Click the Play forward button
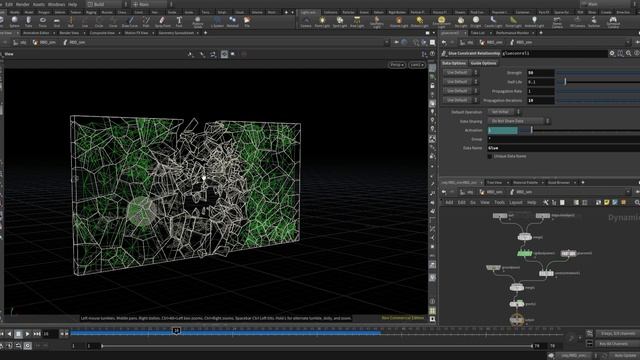 (x=27, y=334)
